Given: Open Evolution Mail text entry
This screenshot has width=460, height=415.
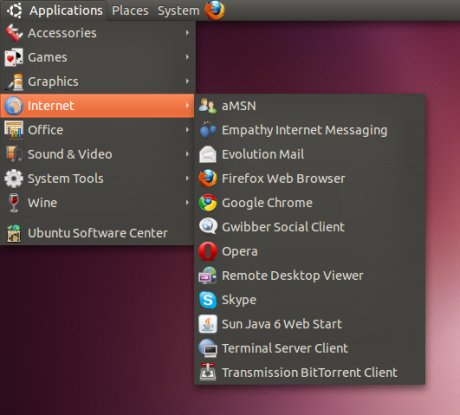Looking at the screenshot, I should tap(263, 154).
